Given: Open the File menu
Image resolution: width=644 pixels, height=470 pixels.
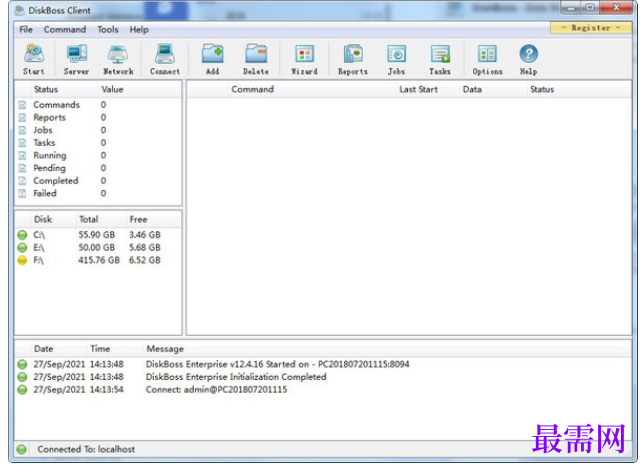Looking at the screenshot, I should tap(26, 30).
